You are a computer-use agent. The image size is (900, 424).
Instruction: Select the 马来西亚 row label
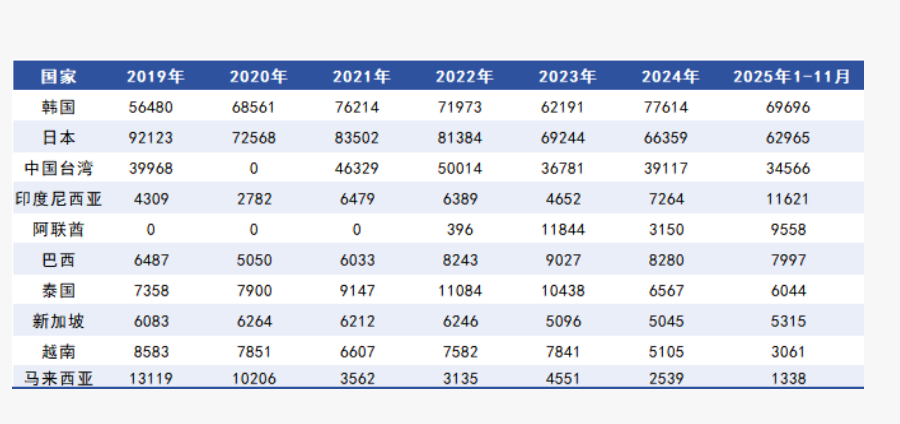[x=58, y=378]
